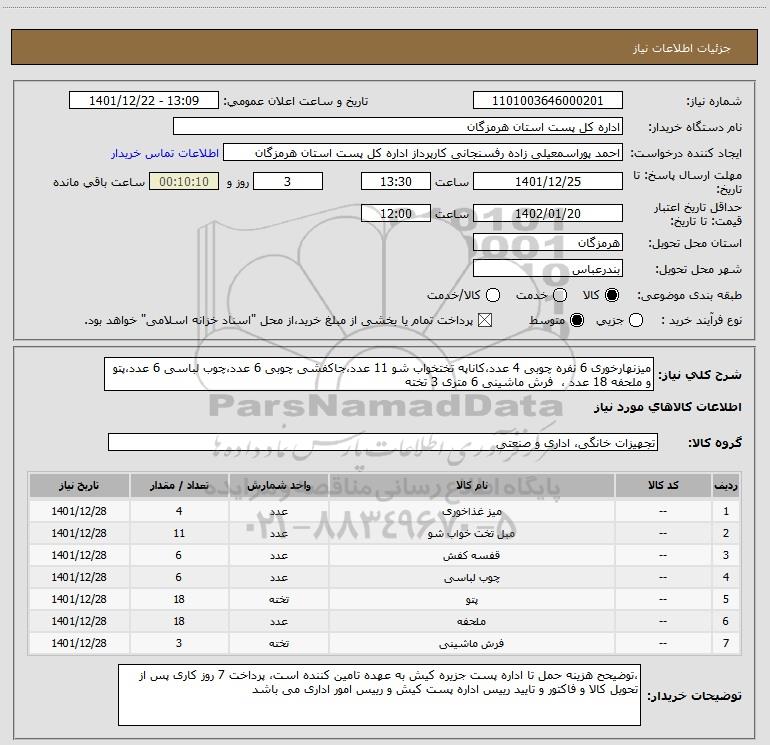770x745 pixels.
Task: Click remaining time counter 00:10:10
Action: (x=184, y=181)
